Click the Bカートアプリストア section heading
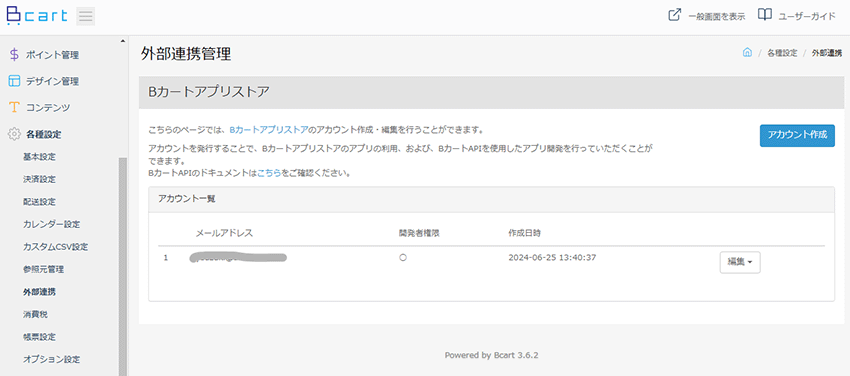The width and height of the screenshot is (850, 376). (209, 92)
